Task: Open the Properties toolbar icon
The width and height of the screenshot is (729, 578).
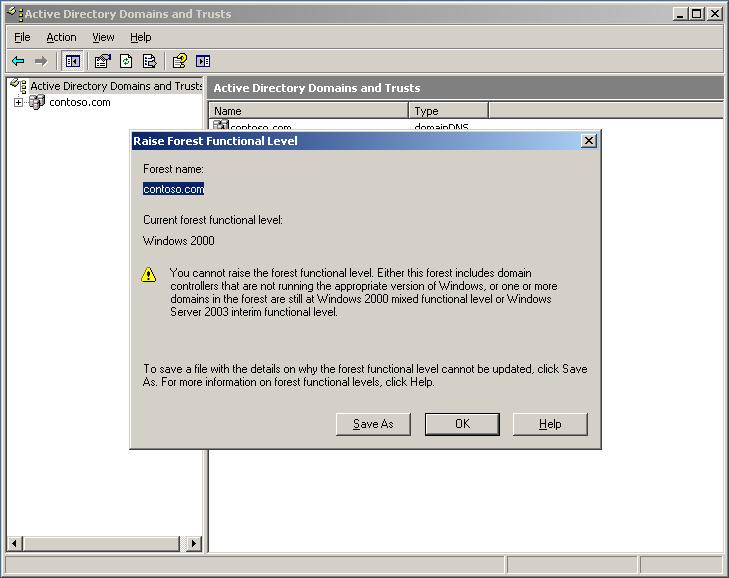Action: coord(102,61)
